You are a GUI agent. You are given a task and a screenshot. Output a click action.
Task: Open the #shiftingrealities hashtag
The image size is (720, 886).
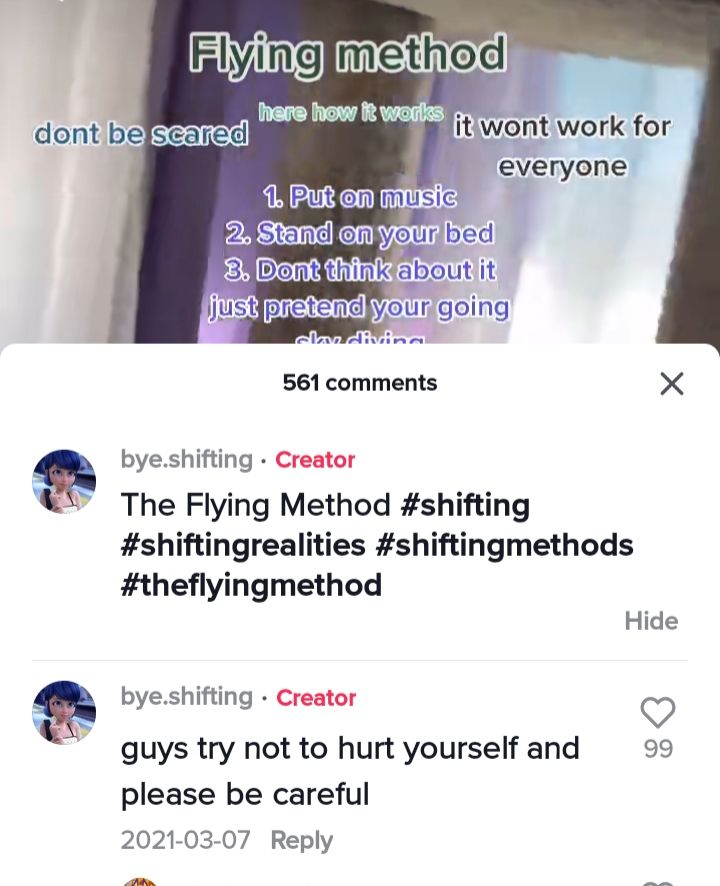tap(243, 545)
